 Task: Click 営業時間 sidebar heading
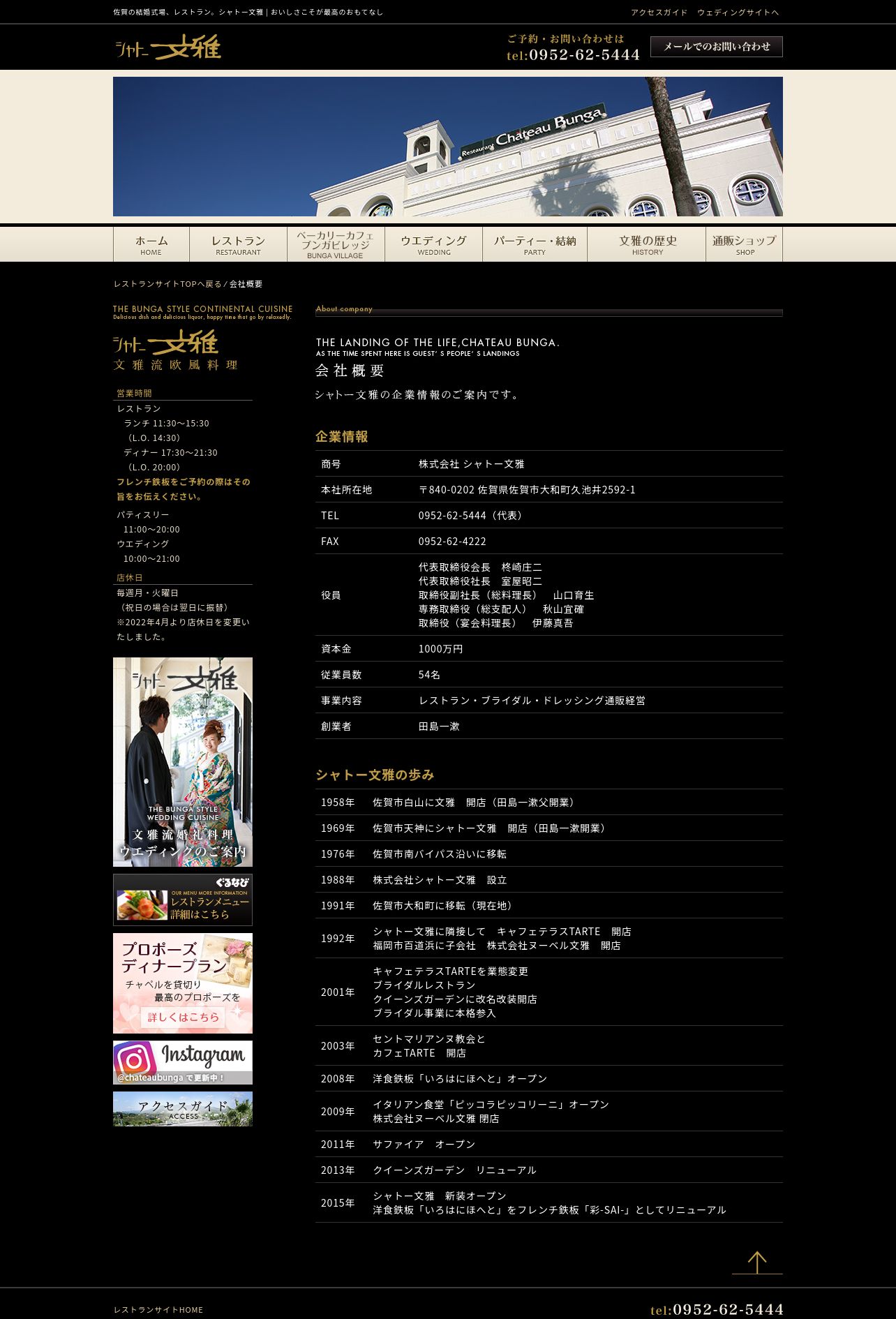tap(134, 394)
